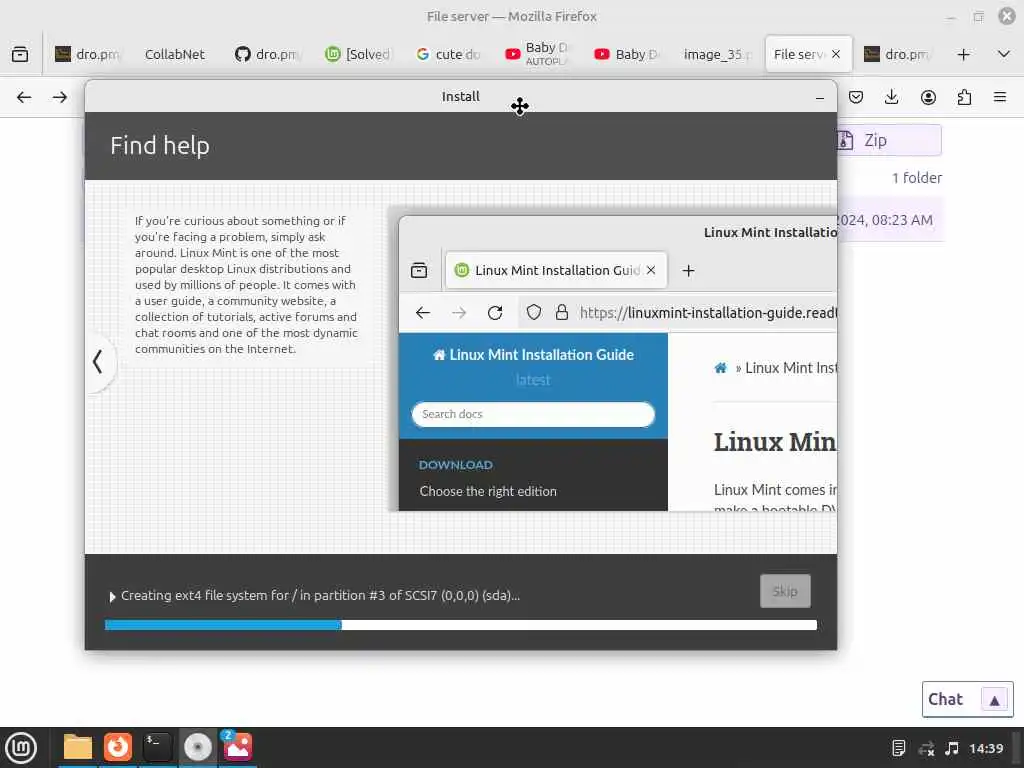
Task: Switch to CollabNet tab
Action: [x=174, y=54]
